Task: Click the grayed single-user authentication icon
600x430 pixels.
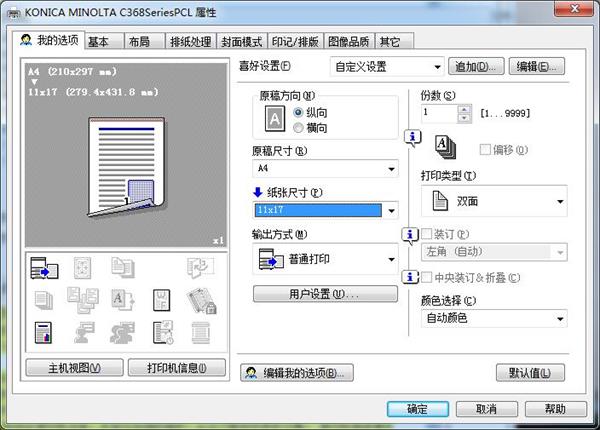Action: (x=83, y=332)
